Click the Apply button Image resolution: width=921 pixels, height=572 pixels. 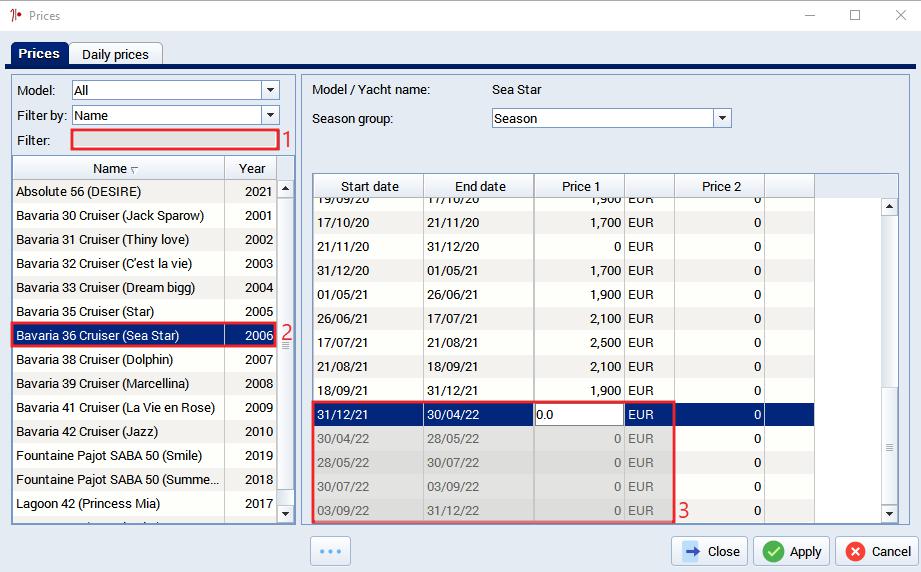pos(791,551)
